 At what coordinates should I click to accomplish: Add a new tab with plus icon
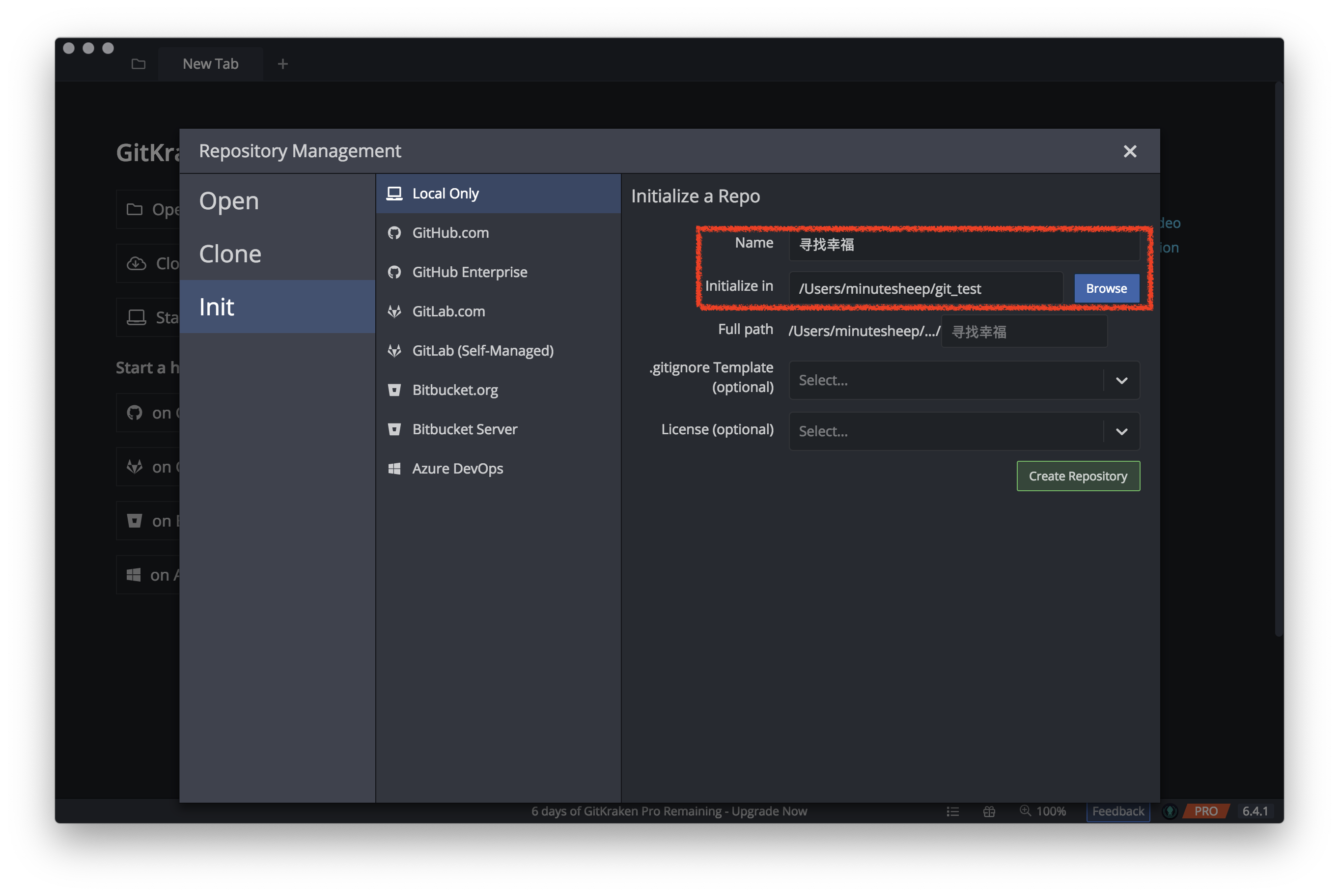(x=283, y=64)
